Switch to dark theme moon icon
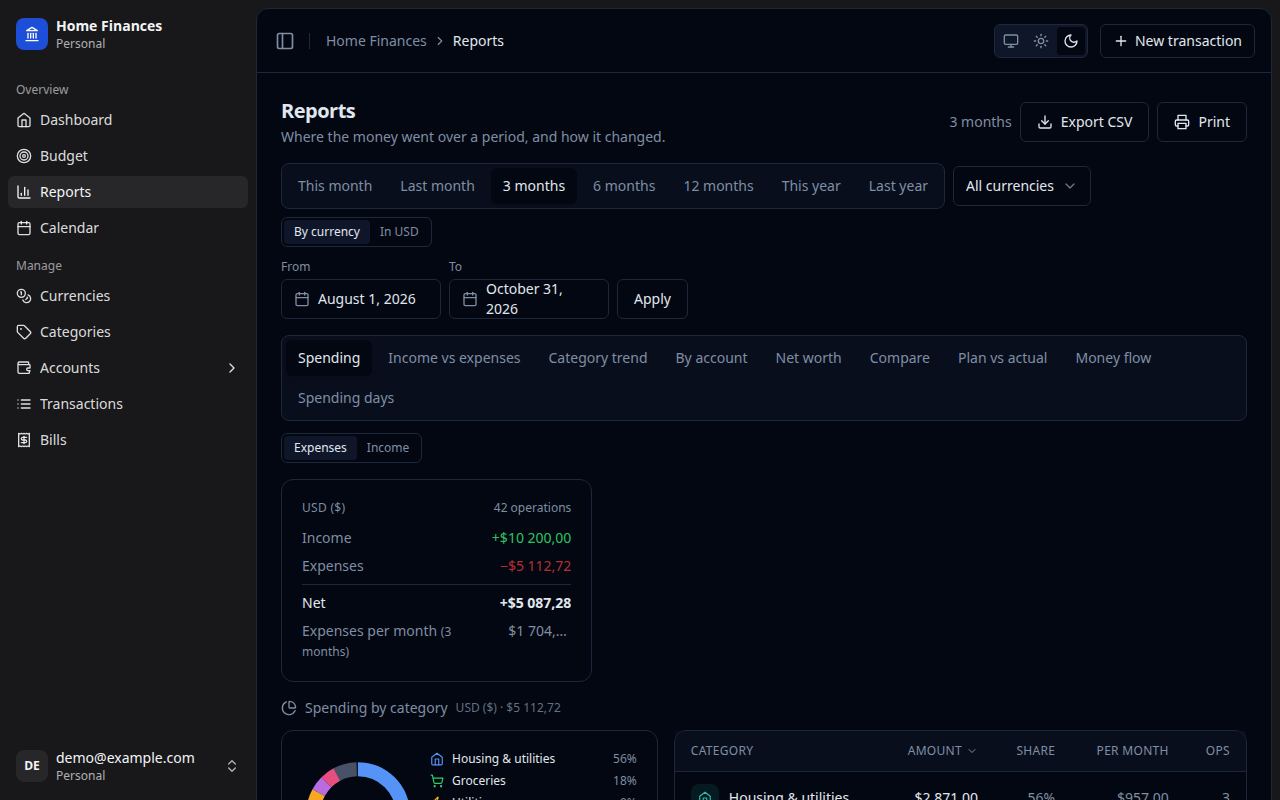 point(1071,41)
